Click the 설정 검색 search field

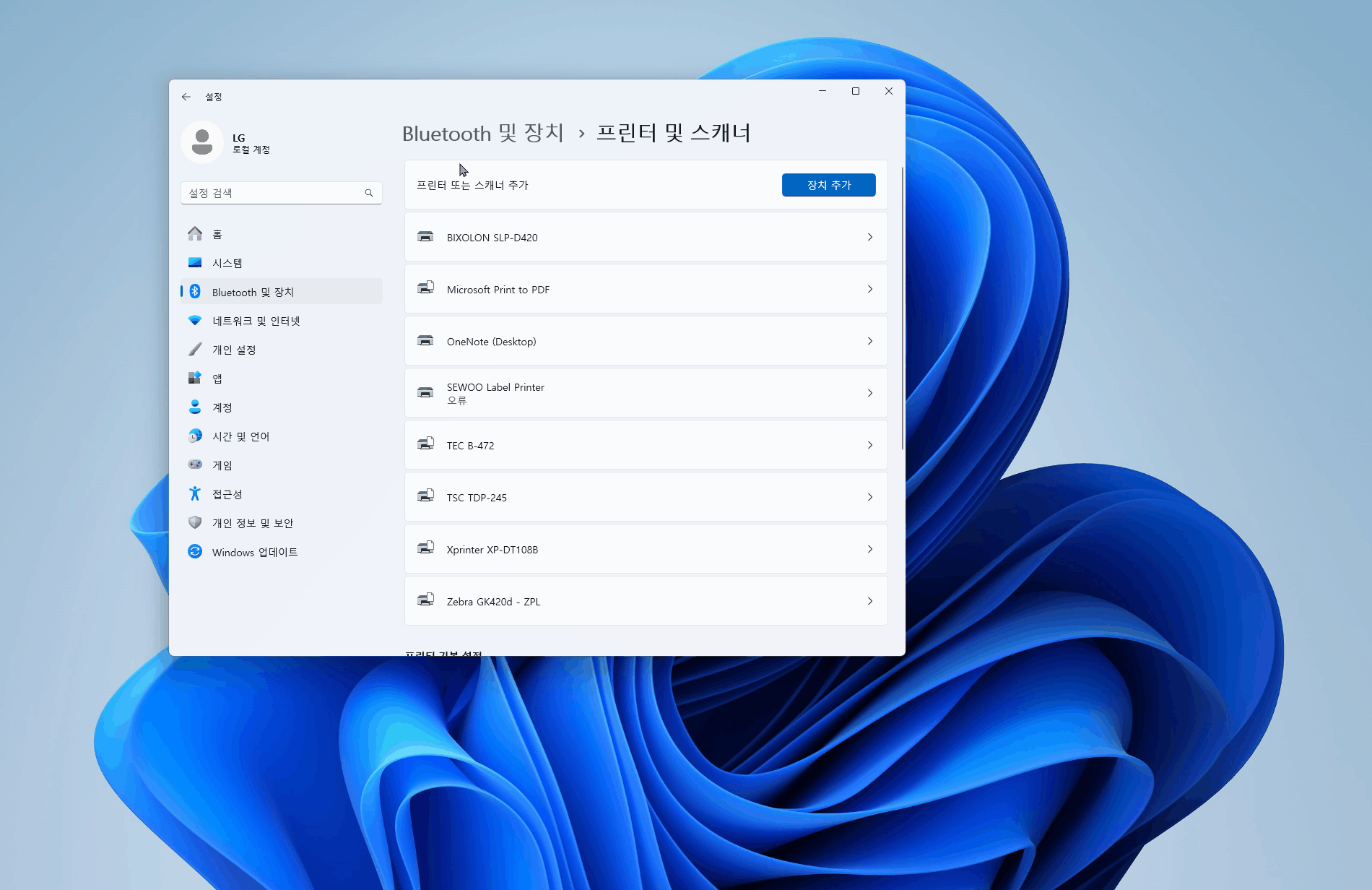[x=282, y=193]
